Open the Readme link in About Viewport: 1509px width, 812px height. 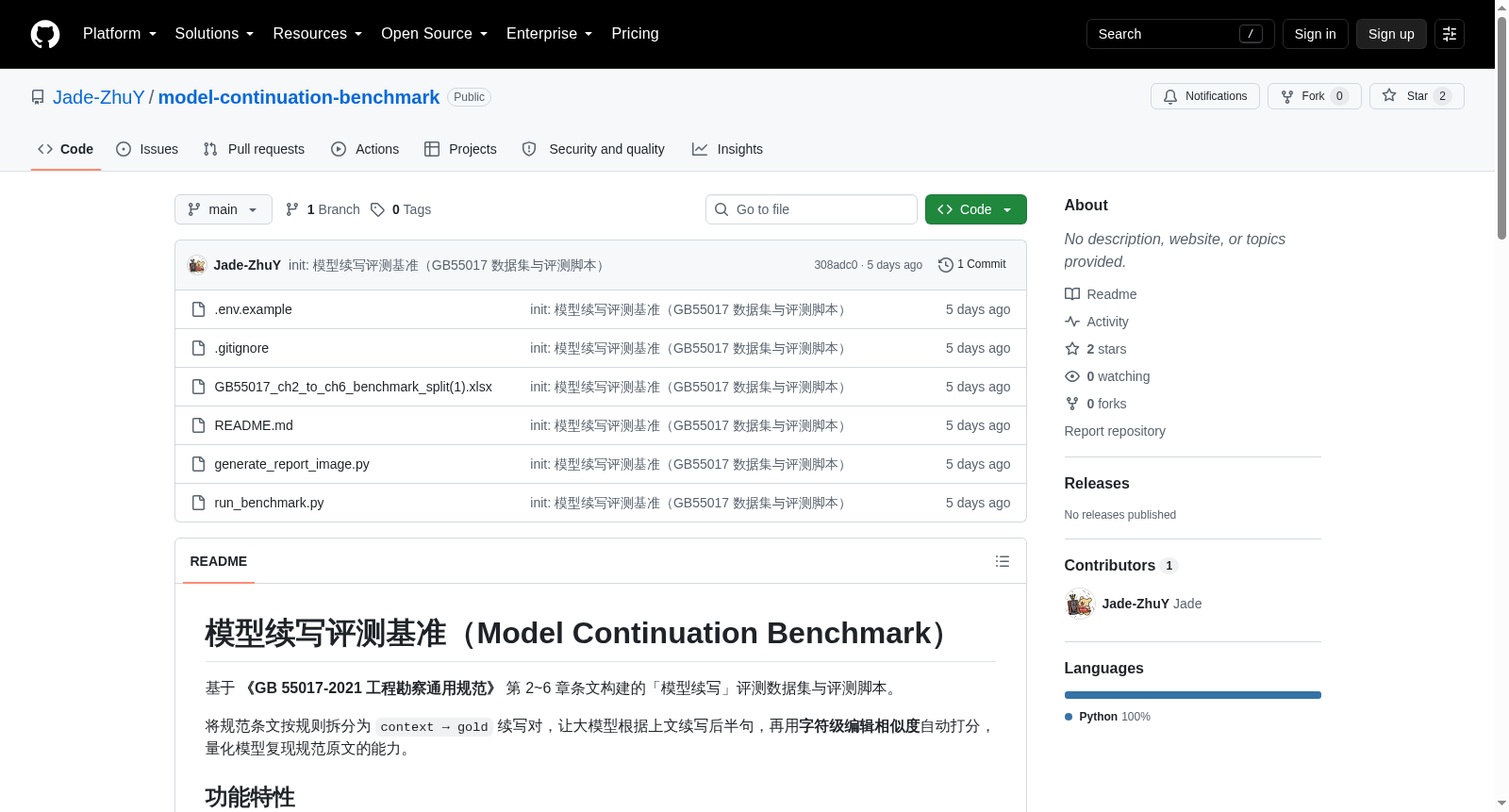pyautogui.click(x=1101, y=294)
